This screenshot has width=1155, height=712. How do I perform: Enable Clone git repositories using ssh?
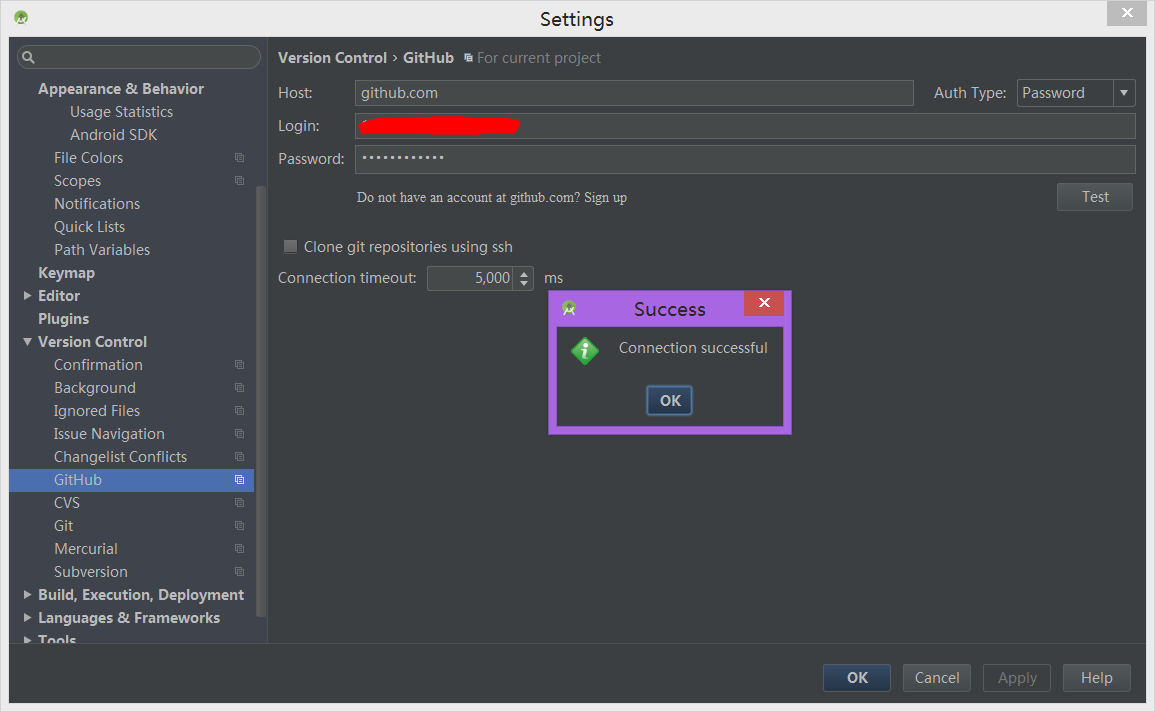click(x=290, y=246)
